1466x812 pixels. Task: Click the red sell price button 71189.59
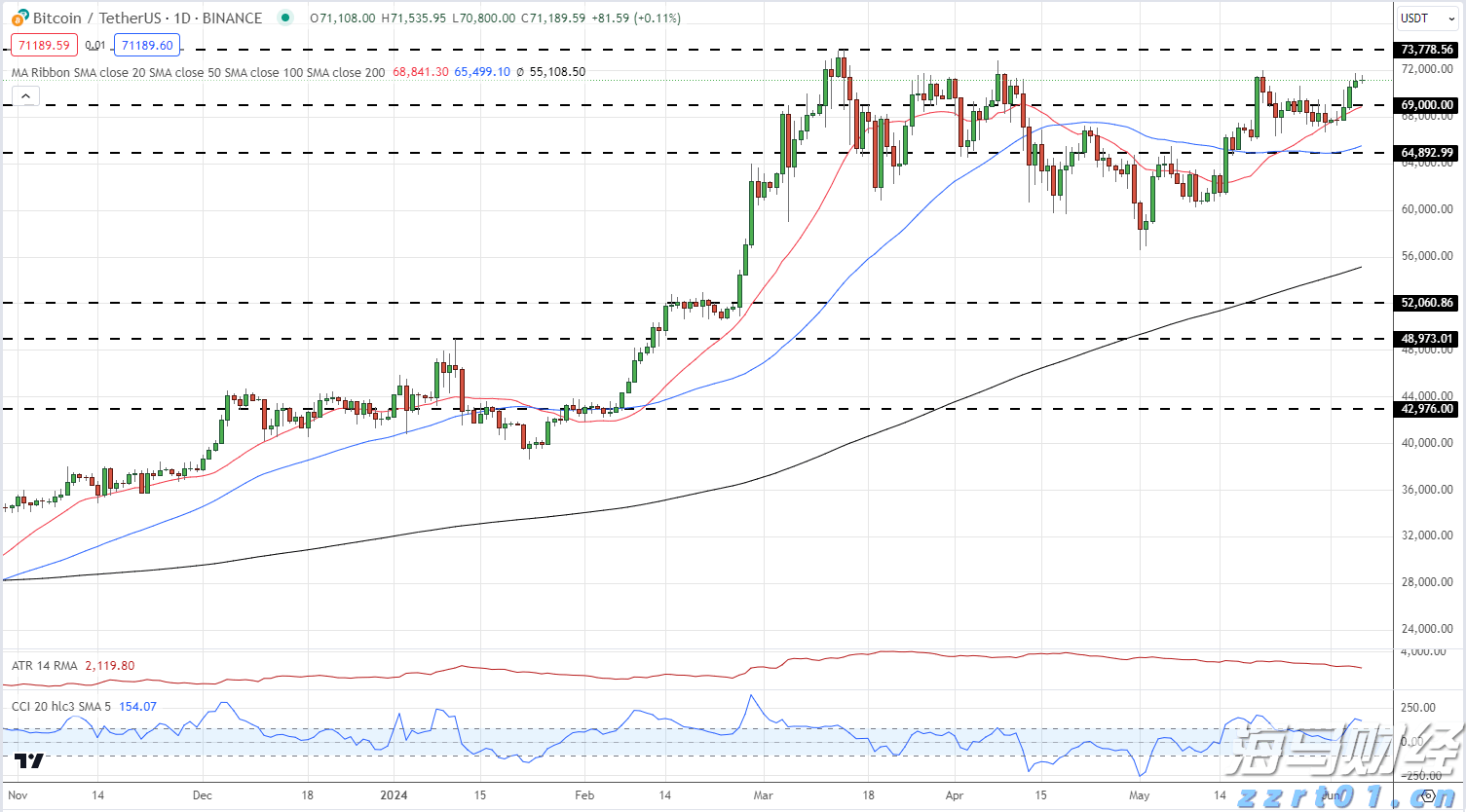(44, 45)
